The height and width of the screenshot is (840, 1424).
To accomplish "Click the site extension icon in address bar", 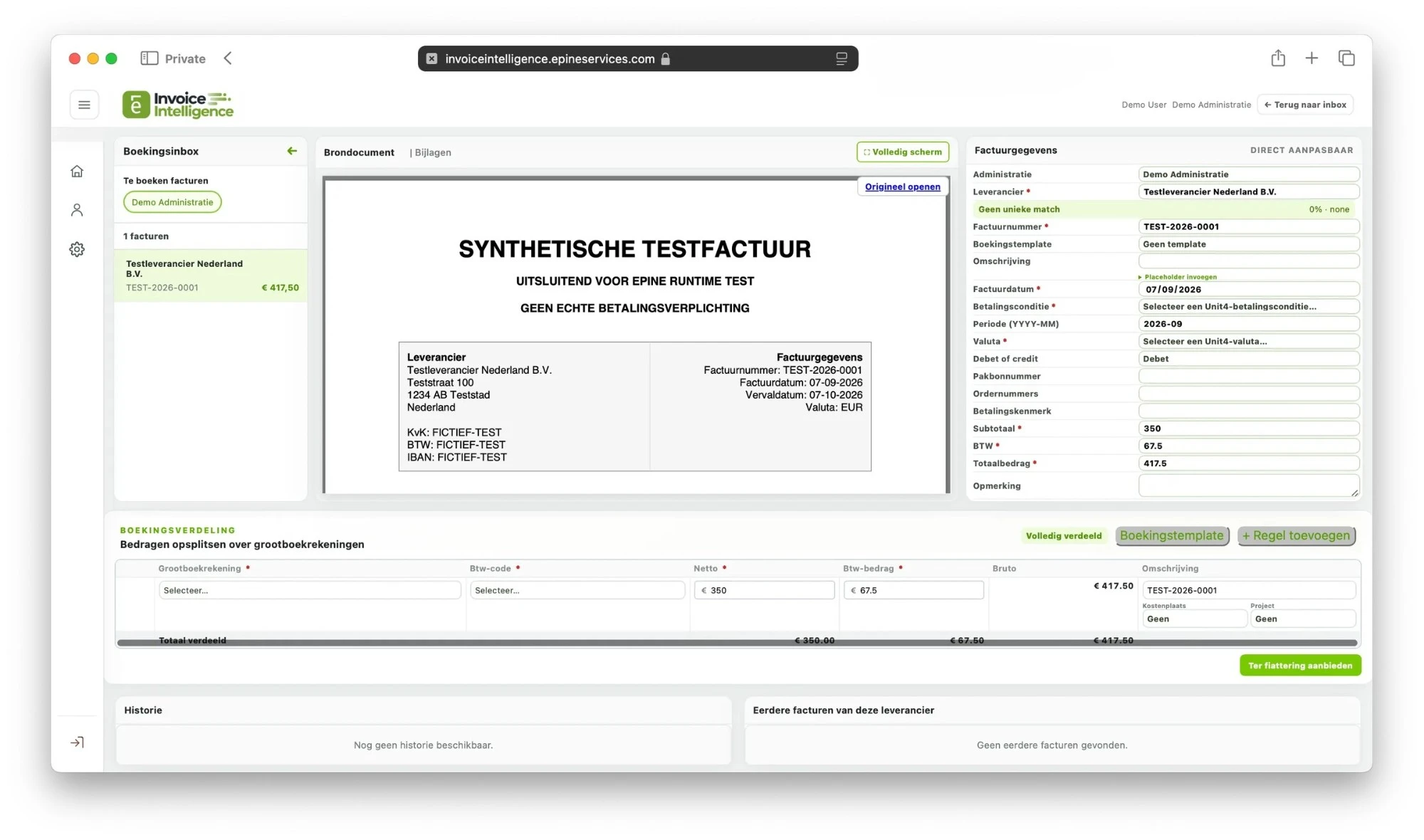I will (x=431, y=58).
